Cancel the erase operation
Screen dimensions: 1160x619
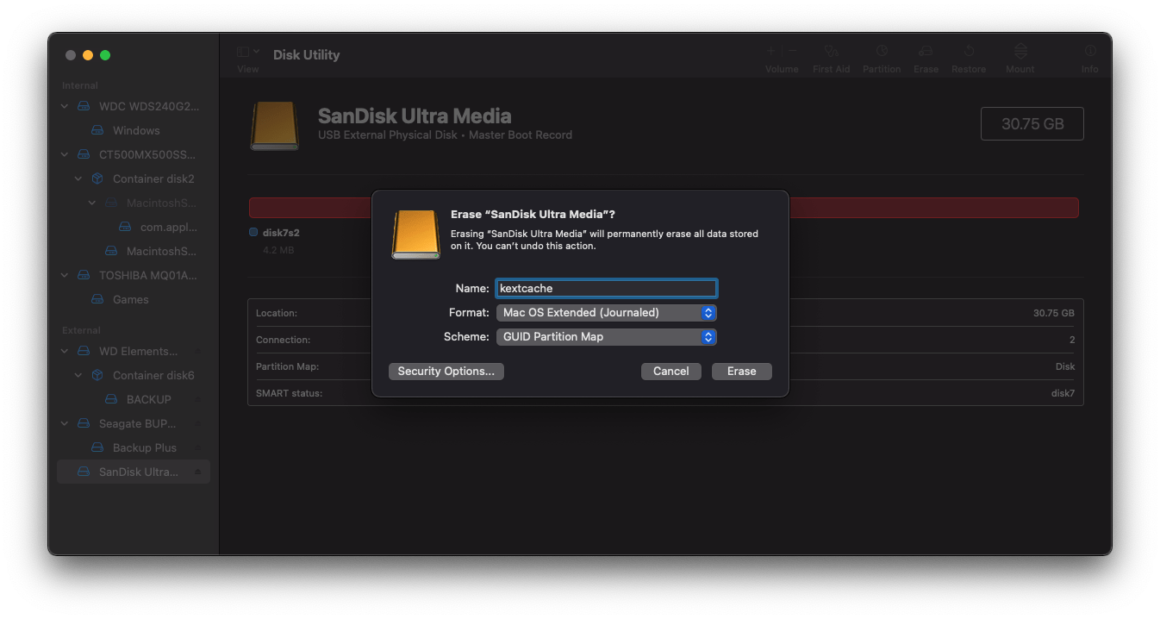coord(671,371)
